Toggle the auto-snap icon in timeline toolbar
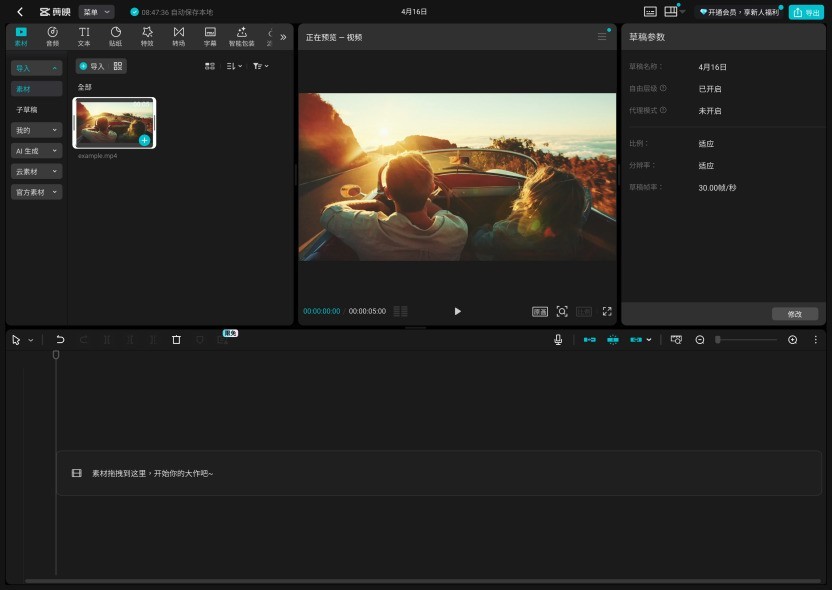The width and height of the screenshot is (832, 590). click(613, 340)
